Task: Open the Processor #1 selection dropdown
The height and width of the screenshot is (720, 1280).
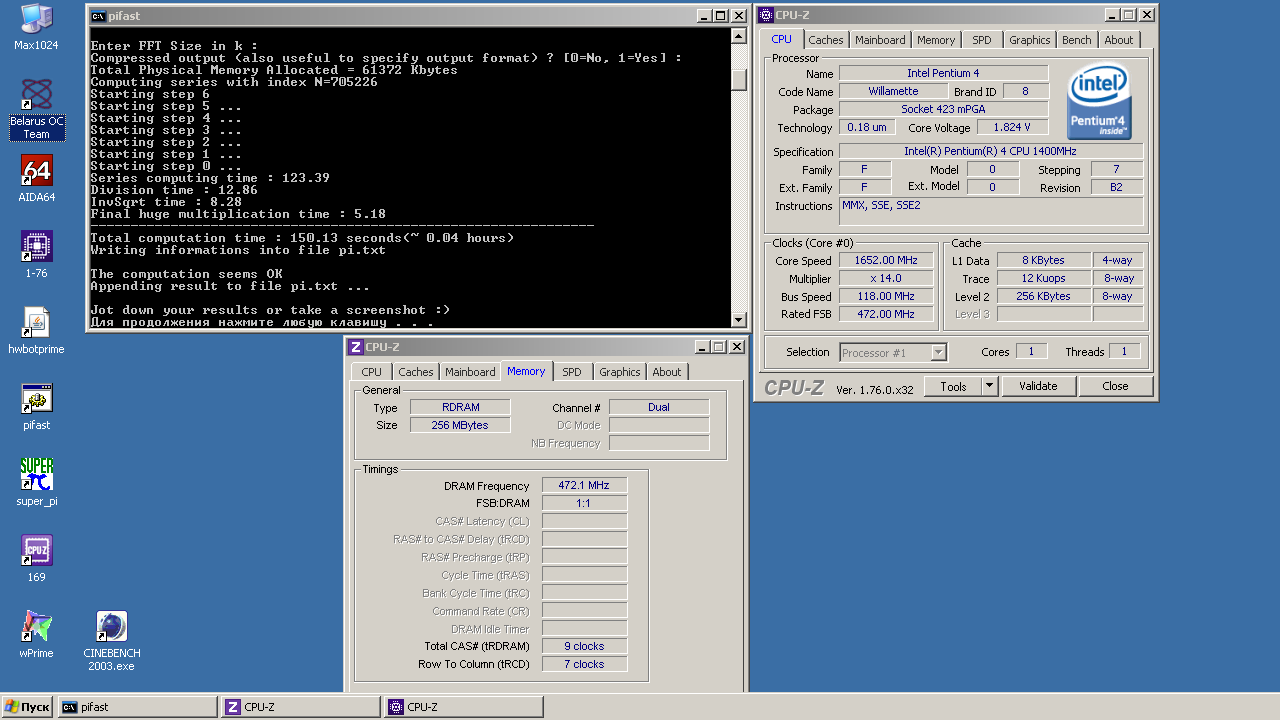Action: [893, 352]
